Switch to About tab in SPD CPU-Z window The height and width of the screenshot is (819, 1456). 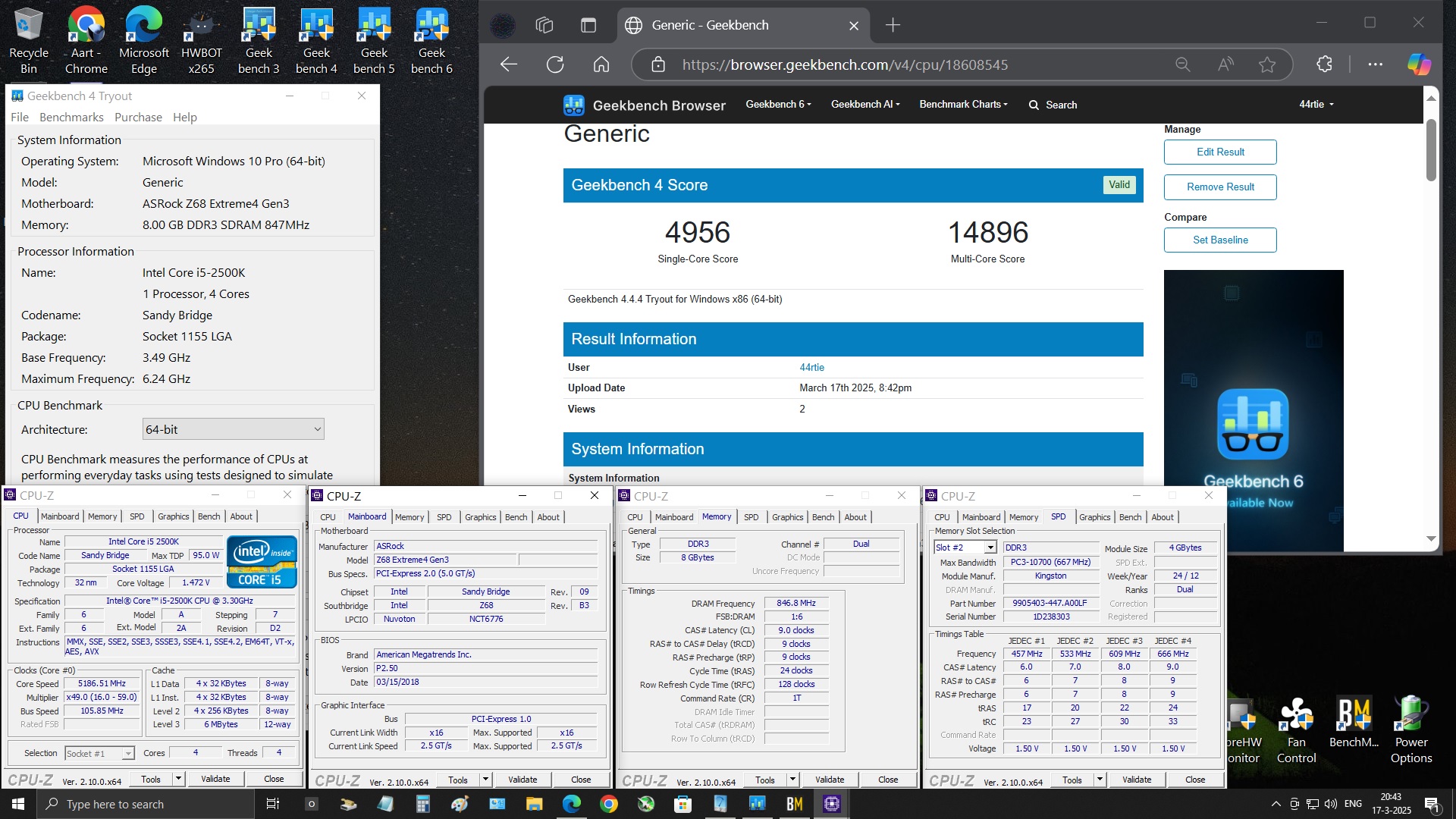tap(1163, 517)
